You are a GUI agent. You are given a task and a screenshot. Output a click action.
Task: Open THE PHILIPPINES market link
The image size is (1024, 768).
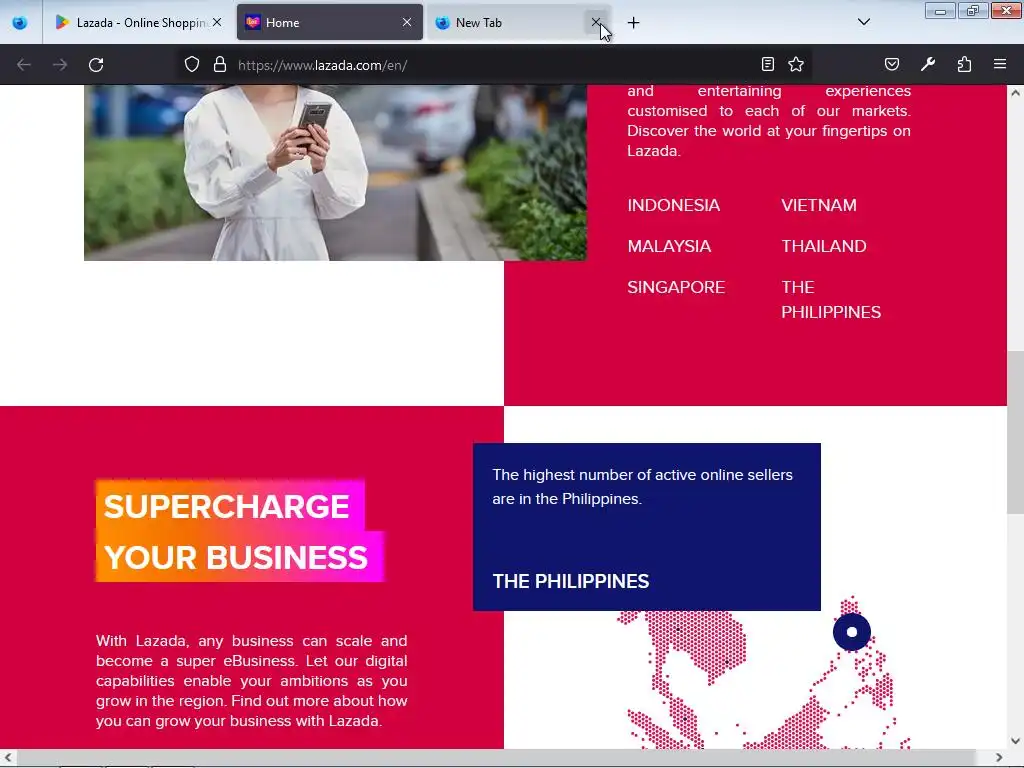[x=831, y=300]
